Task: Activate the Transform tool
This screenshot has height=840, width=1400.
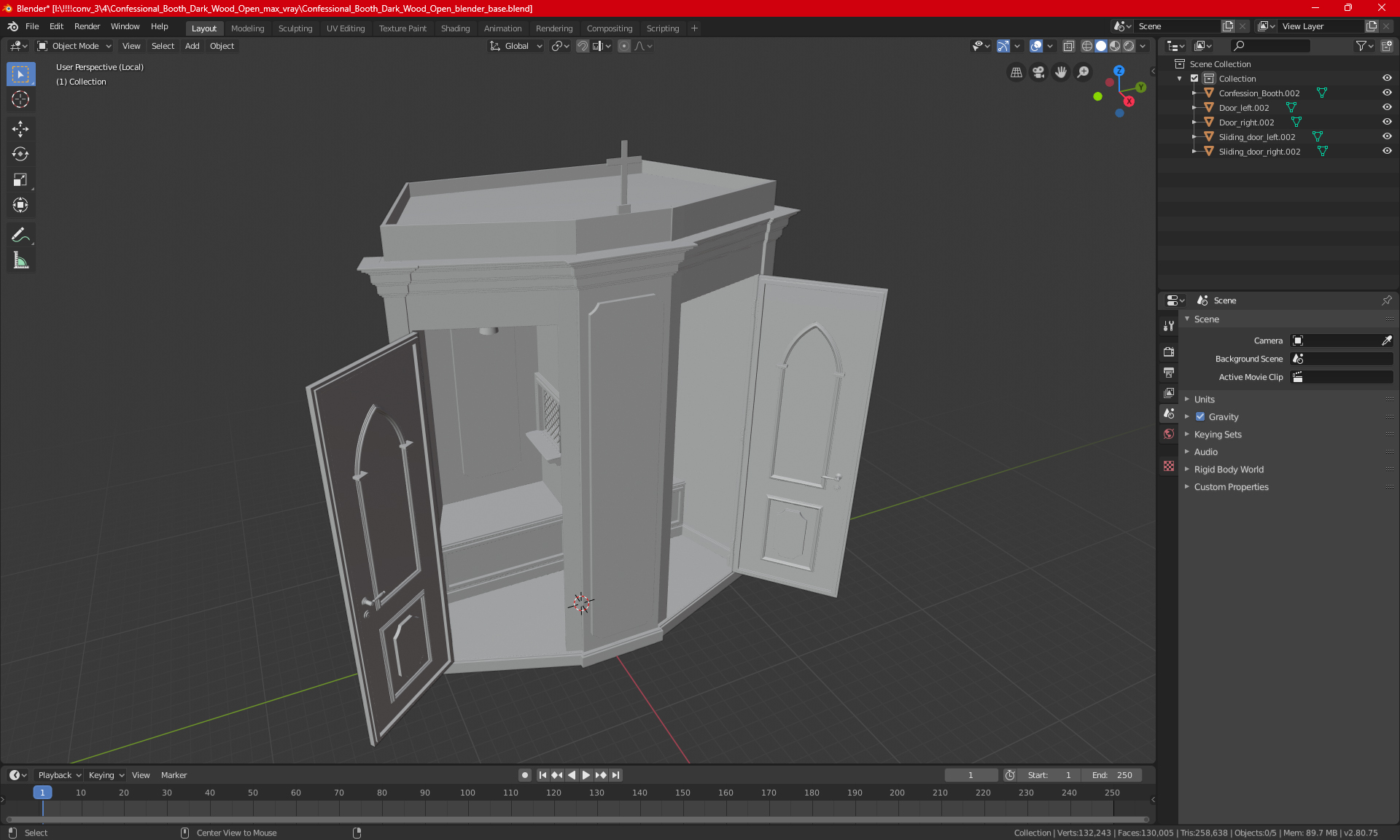Action: coord(20,205)
